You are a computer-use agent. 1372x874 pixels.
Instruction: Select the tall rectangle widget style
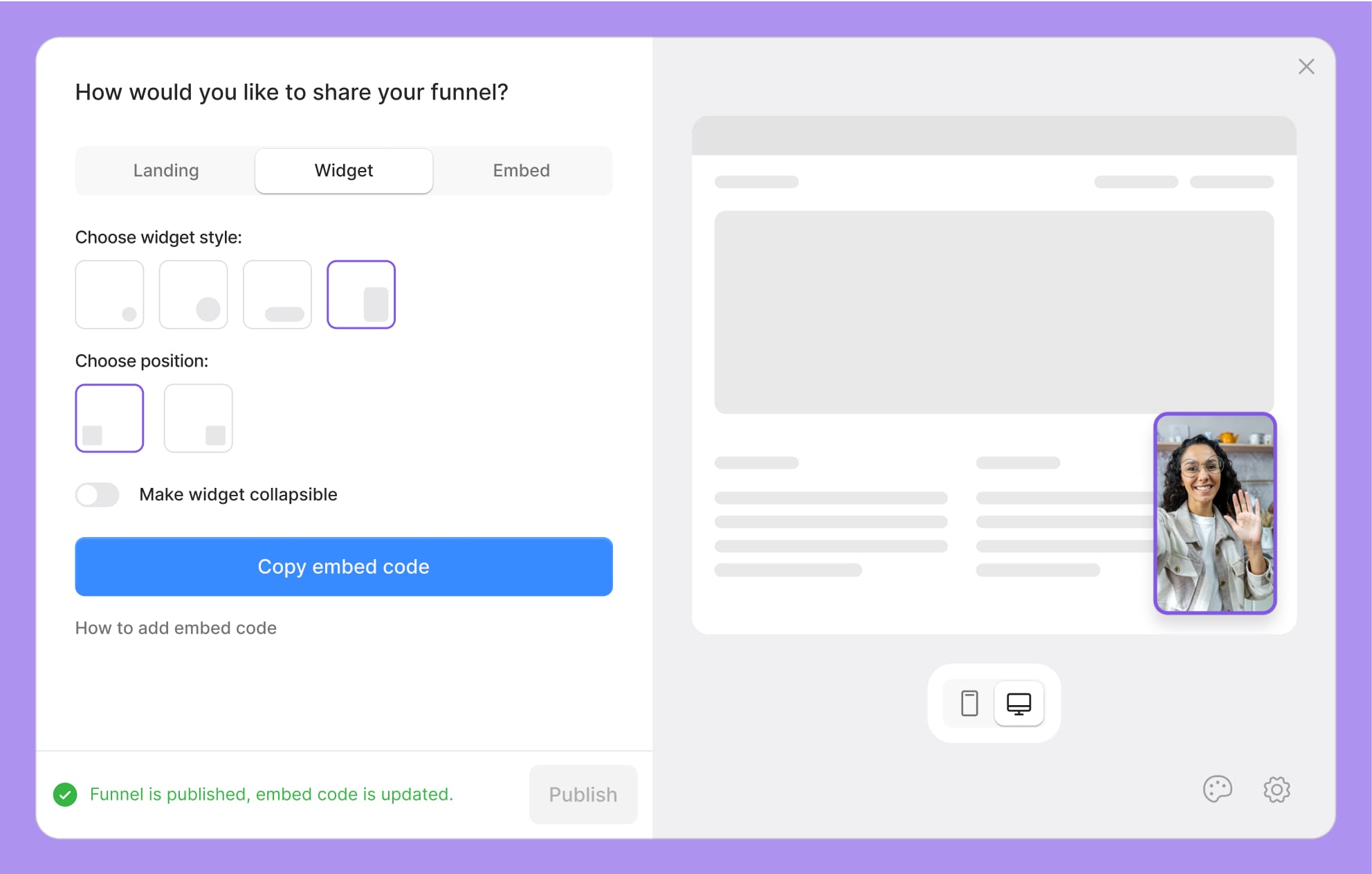[360, 294]
